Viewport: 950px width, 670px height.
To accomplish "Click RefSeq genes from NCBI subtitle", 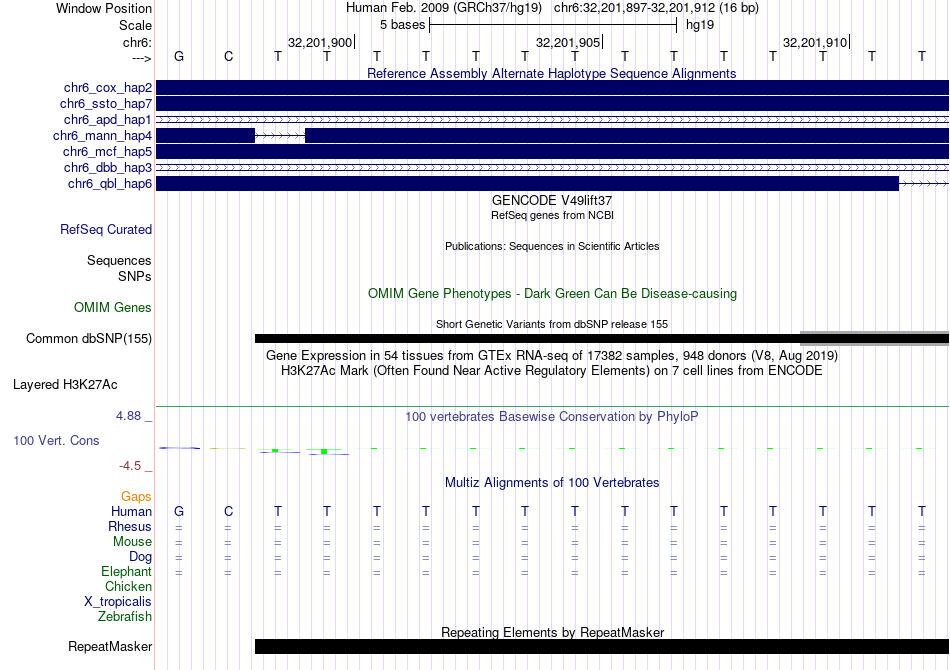I will [552, 216].
